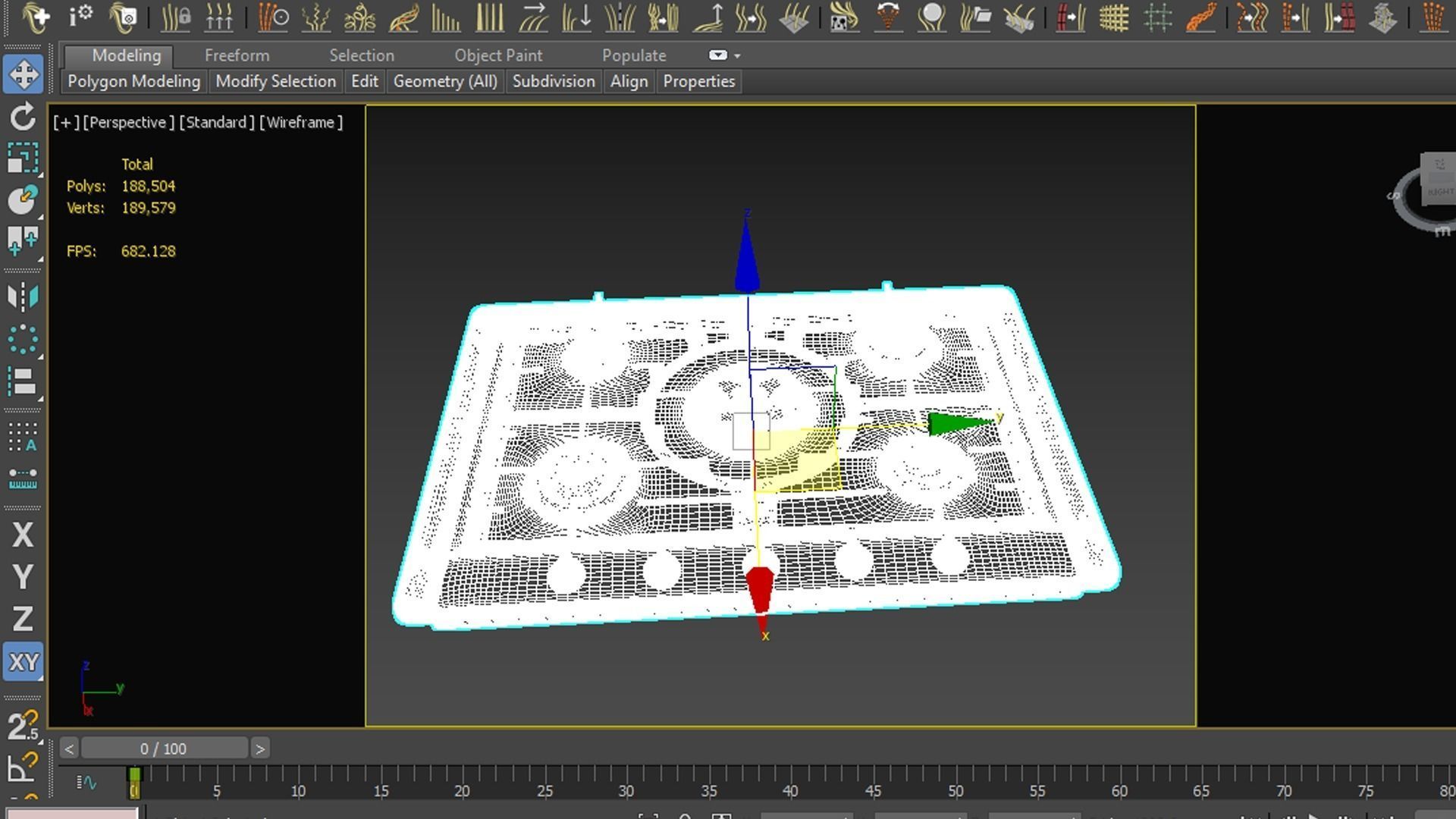Expand the ribbon options dropdown arrow

(737, 55)
